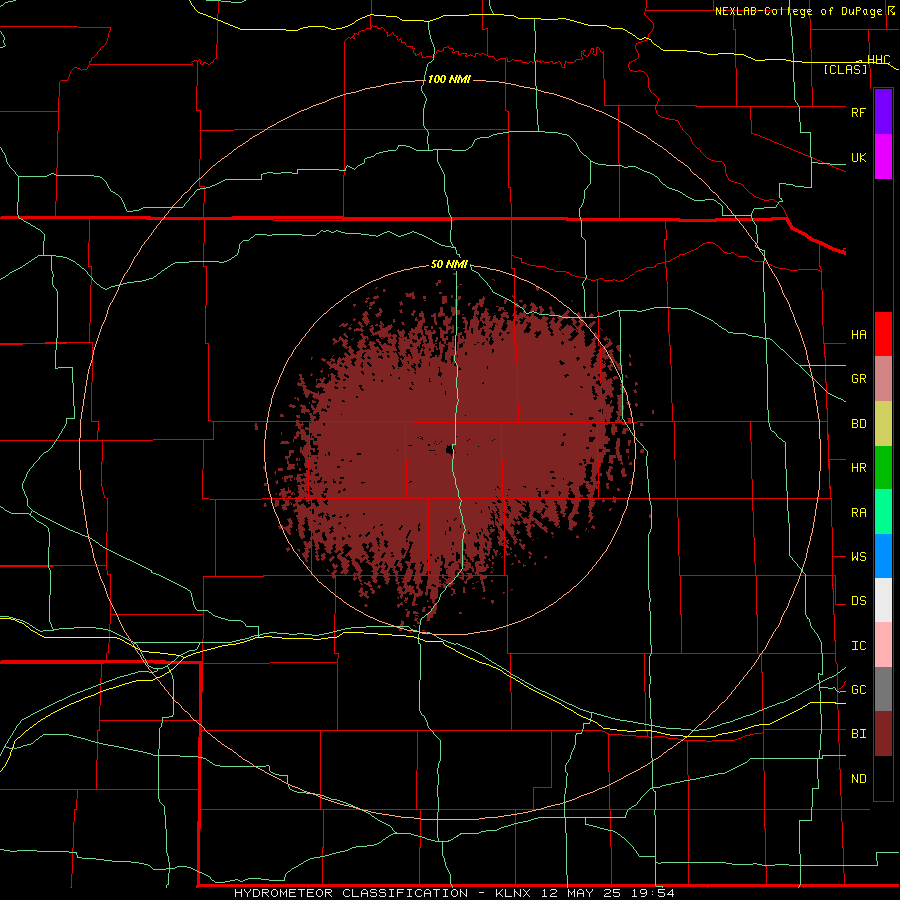Image resolution: width=900 pixels, height=900 pixels.
Task: Click the GR legend label
Action: pos(858,379)
